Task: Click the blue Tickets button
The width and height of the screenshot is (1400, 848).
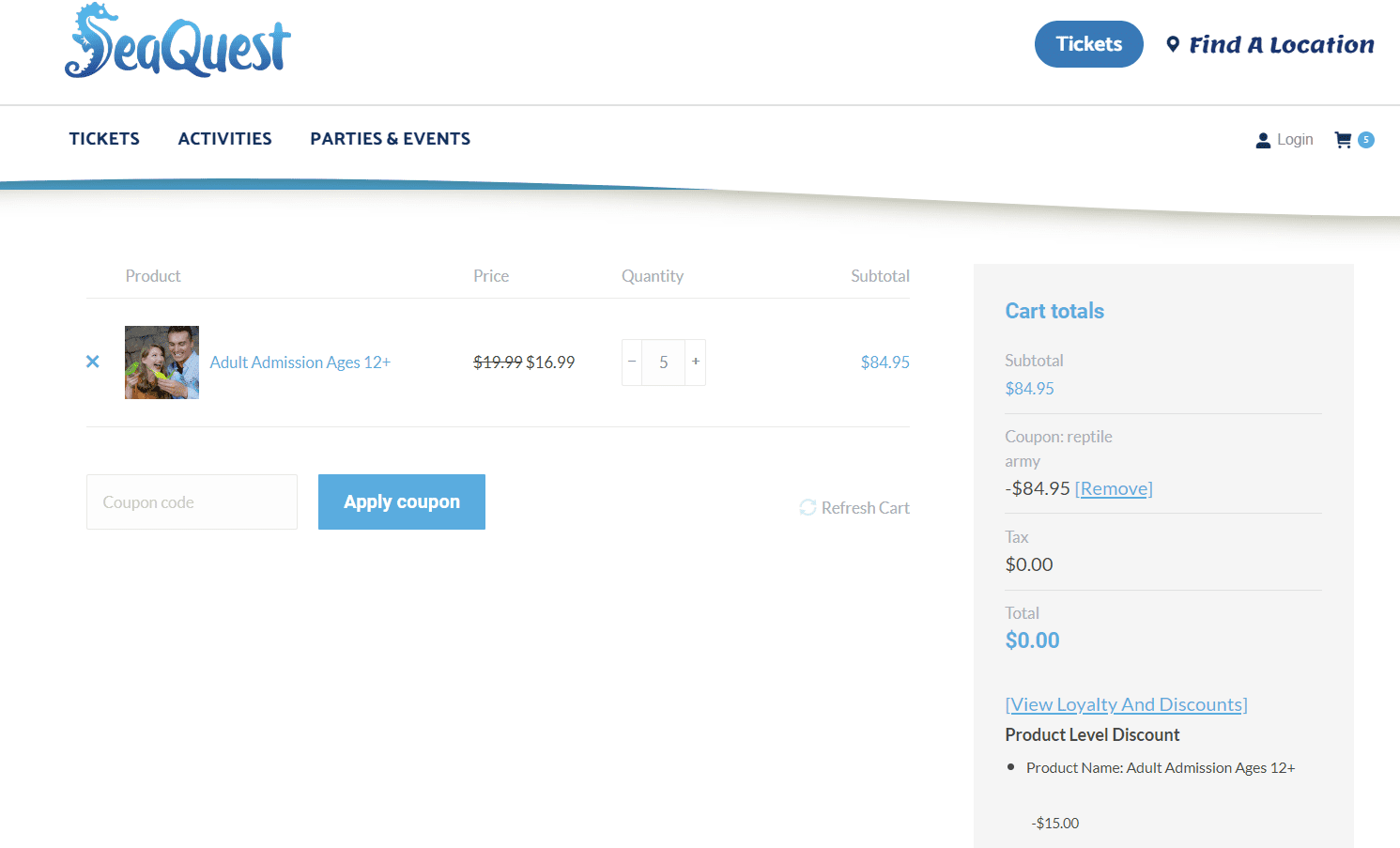Action: [1088, 44]
